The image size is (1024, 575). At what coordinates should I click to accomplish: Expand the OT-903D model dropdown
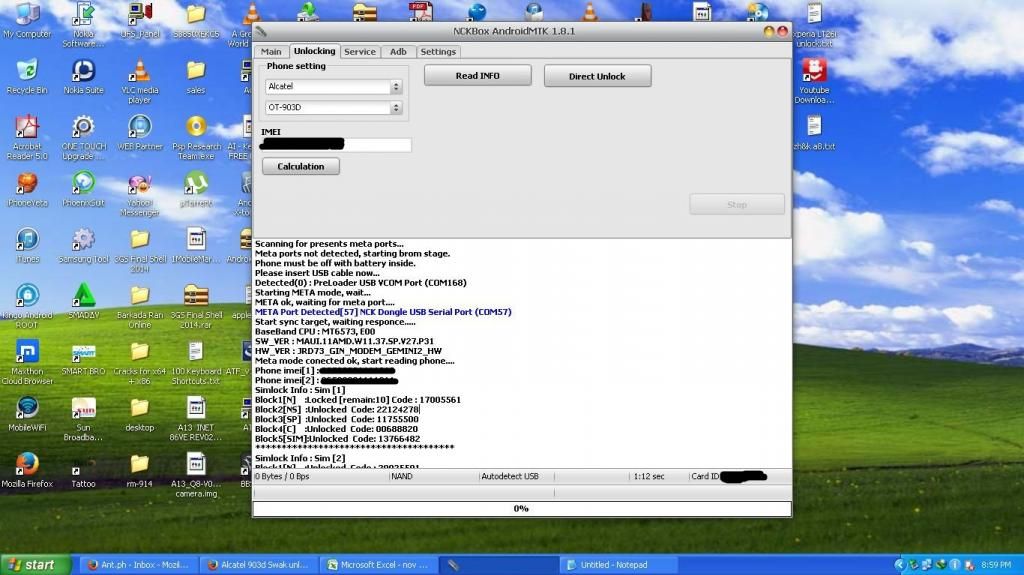click(x=396, y=107)
